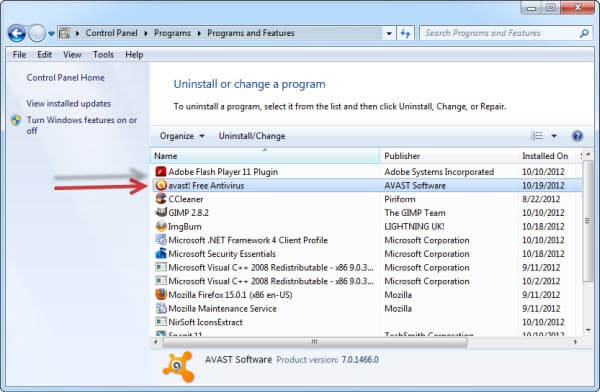Click the horizontal scrollbar thumb
This screenshot has width=600, height=392.
tap(315, 341)
